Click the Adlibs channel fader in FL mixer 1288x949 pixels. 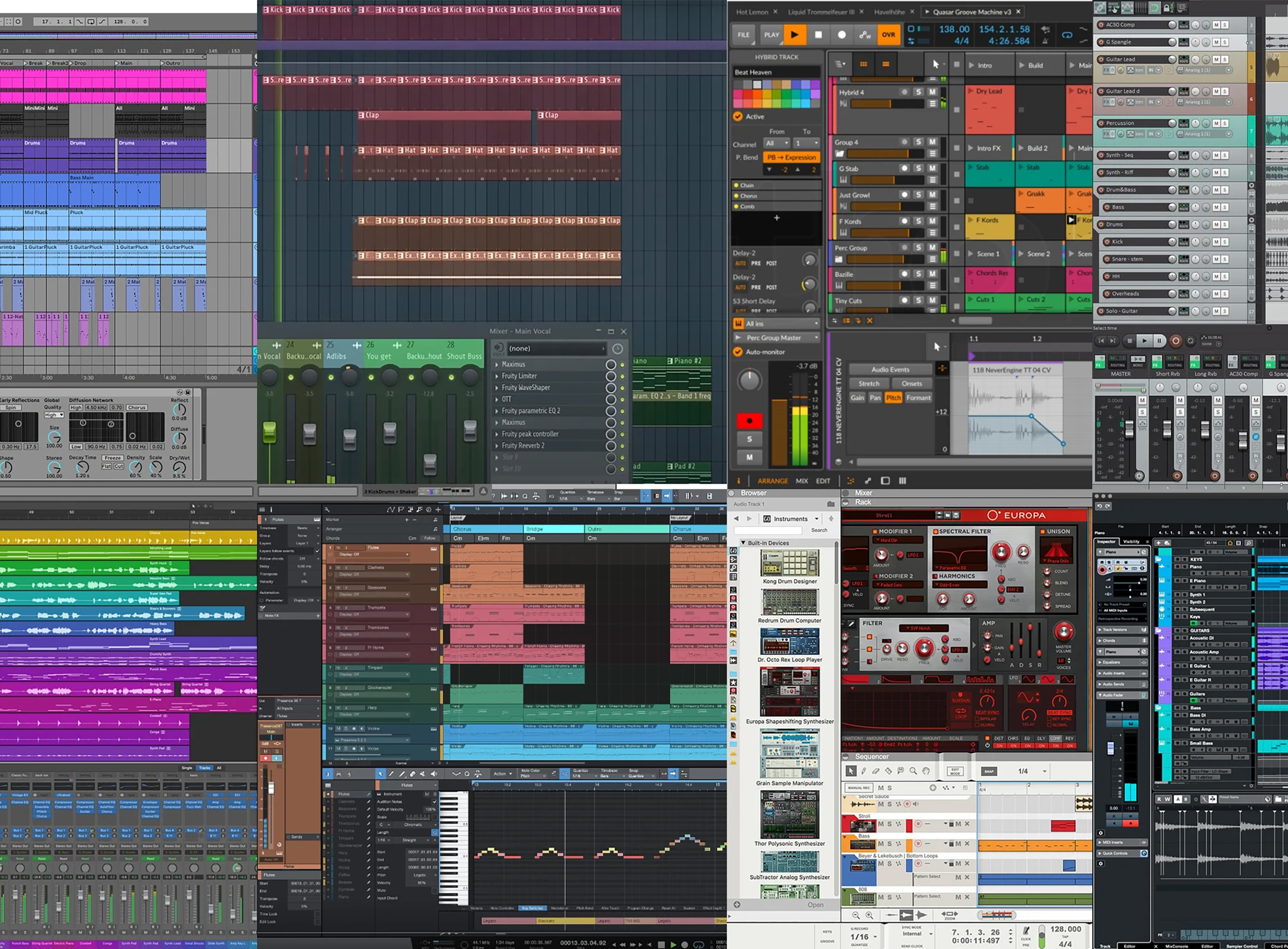pos(349,439)
